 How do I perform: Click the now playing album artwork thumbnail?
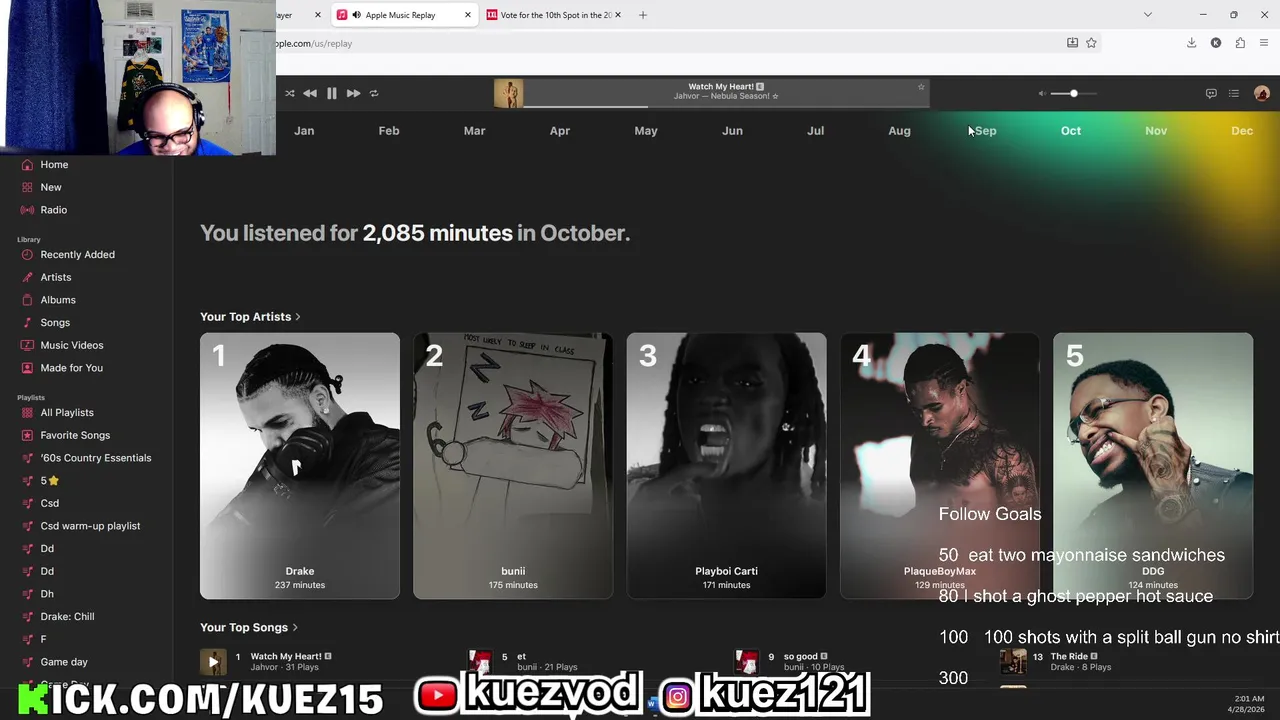[508, 93]
